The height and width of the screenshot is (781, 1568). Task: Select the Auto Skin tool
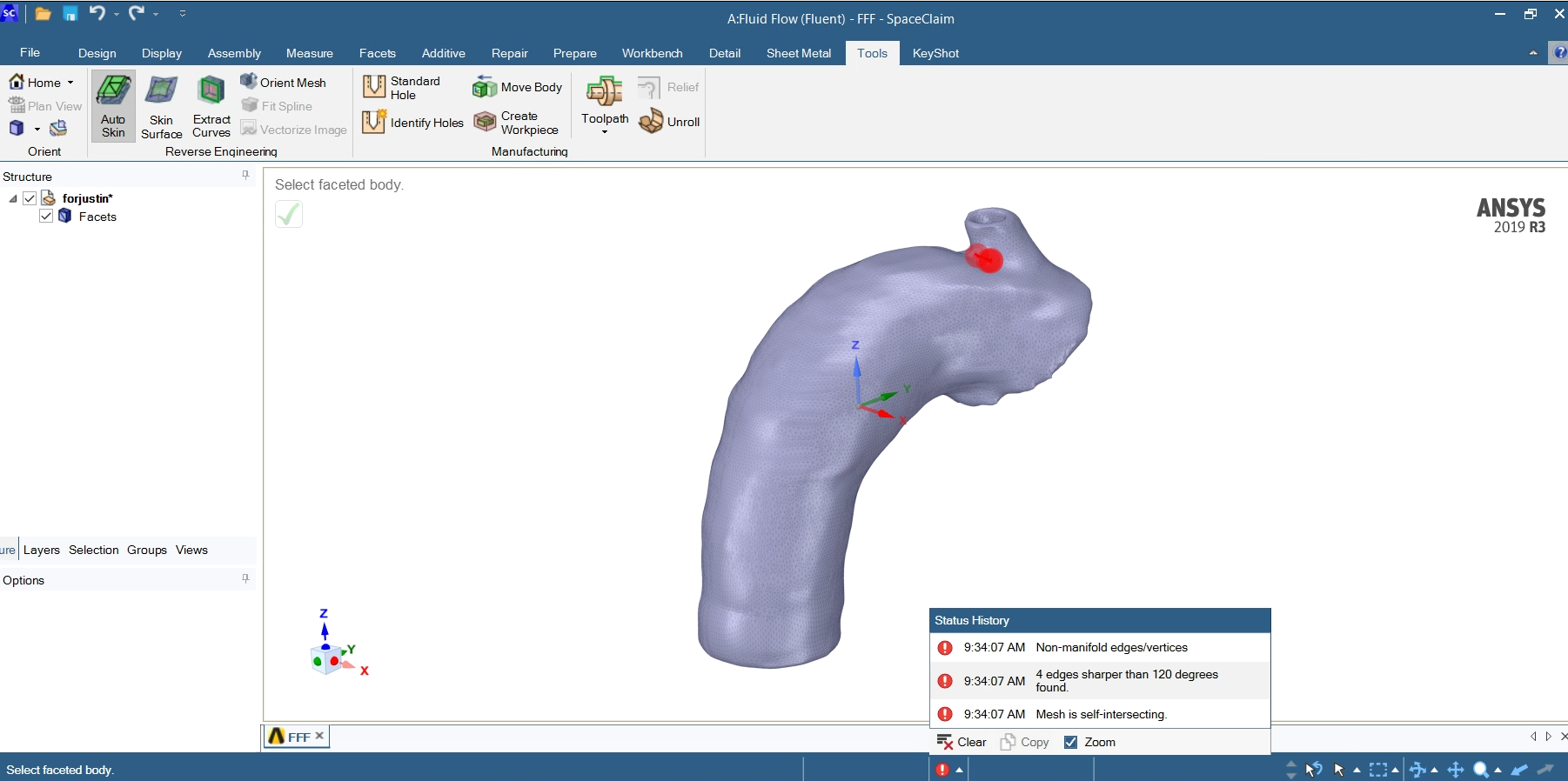coord(113,105)
